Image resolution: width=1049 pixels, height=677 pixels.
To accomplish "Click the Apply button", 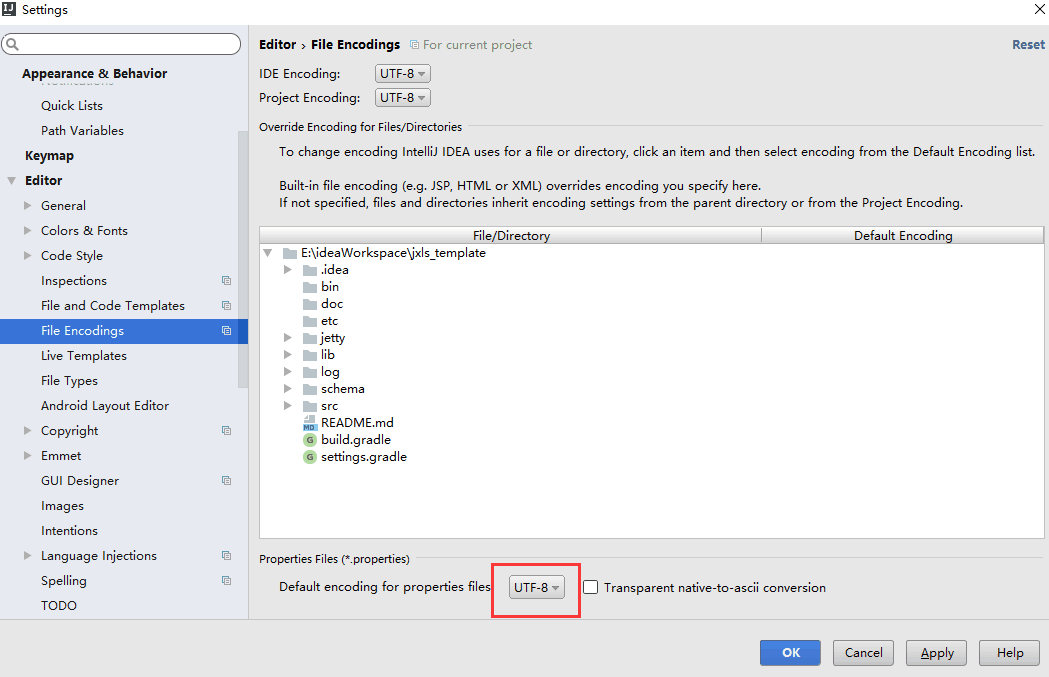I will click(x=936, y=653).
